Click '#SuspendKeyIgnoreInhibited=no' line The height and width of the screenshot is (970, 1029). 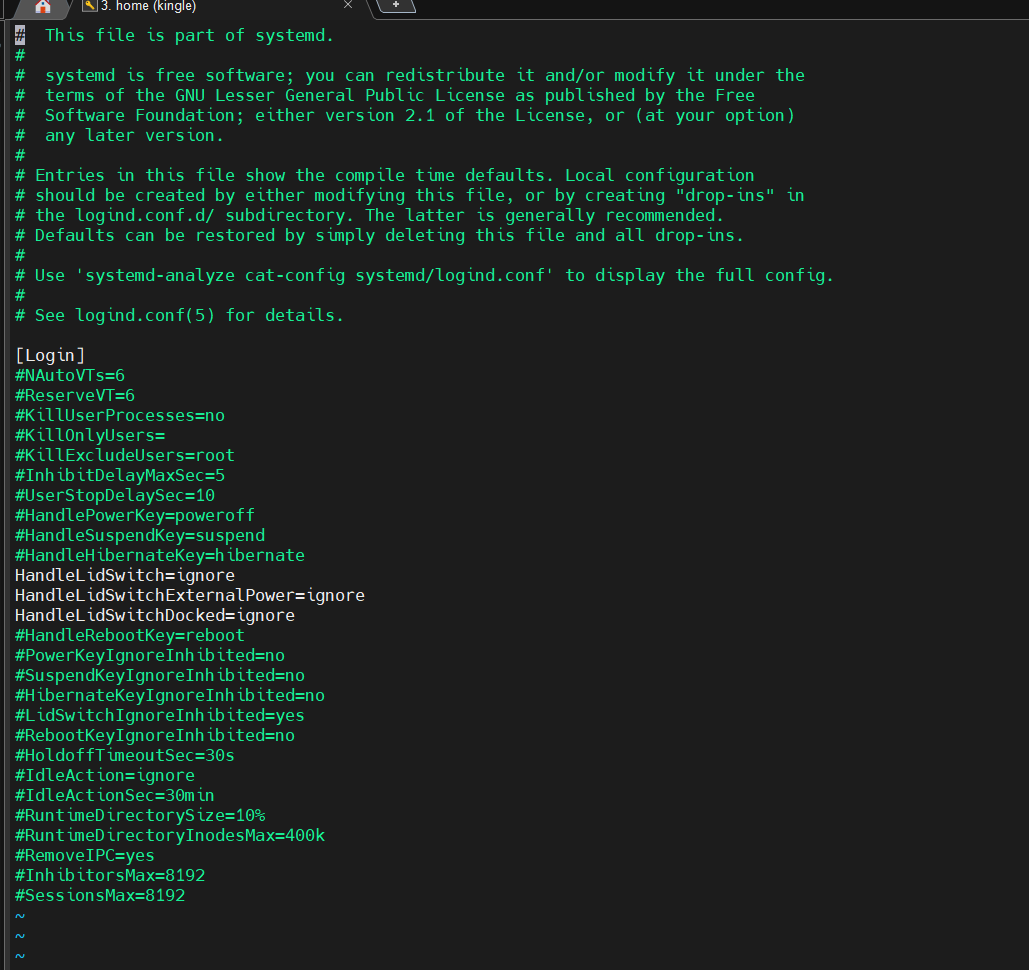(x=159, y=676)
